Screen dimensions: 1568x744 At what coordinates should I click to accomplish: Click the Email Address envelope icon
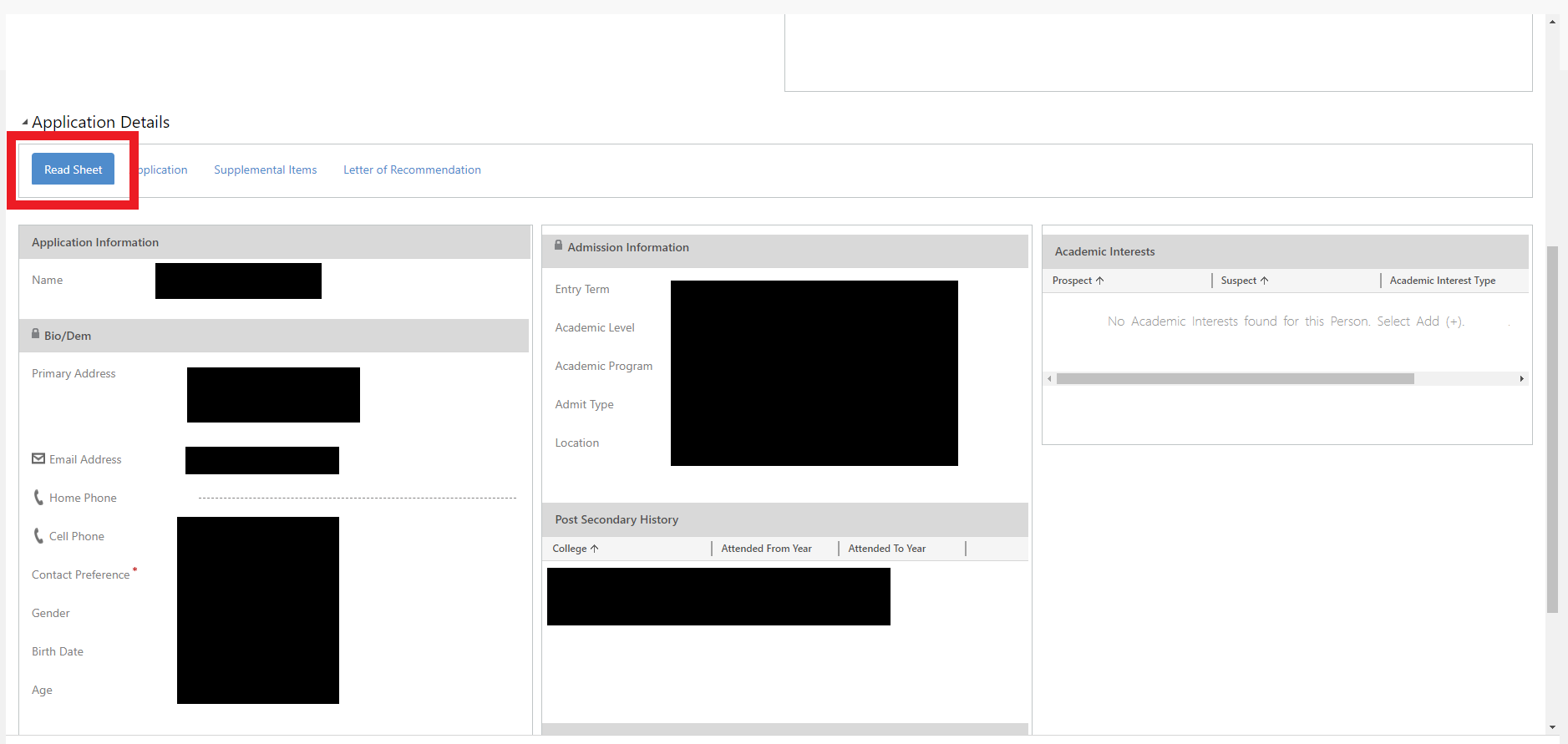(38, 458)
